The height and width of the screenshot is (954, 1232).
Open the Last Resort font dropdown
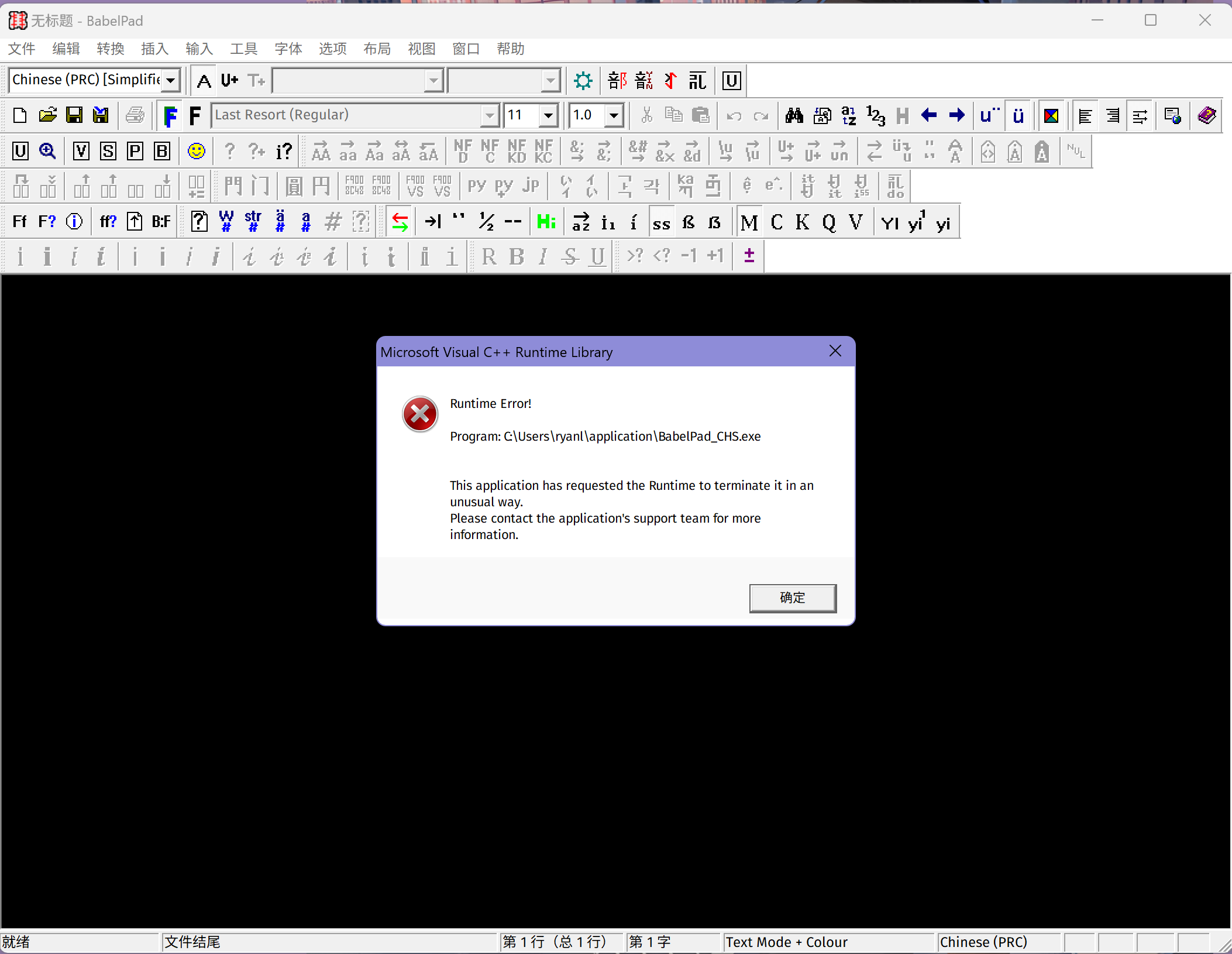(x=490, y=115)
